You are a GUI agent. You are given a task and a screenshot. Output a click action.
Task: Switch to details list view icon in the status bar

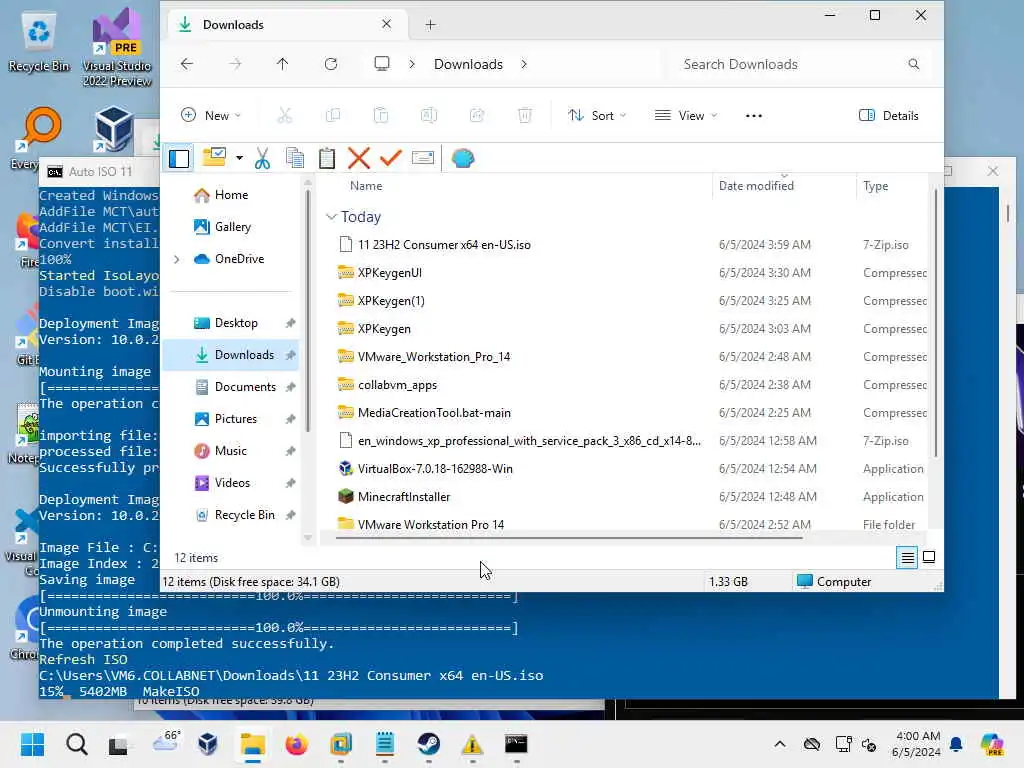(x=907, y=558)
